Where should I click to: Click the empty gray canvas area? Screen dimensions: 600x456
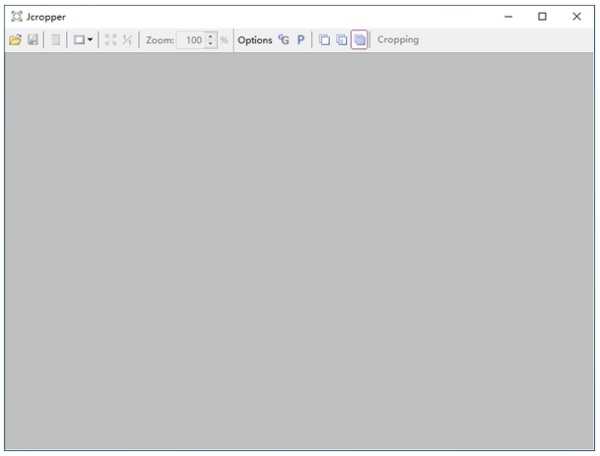coord(300,250)
